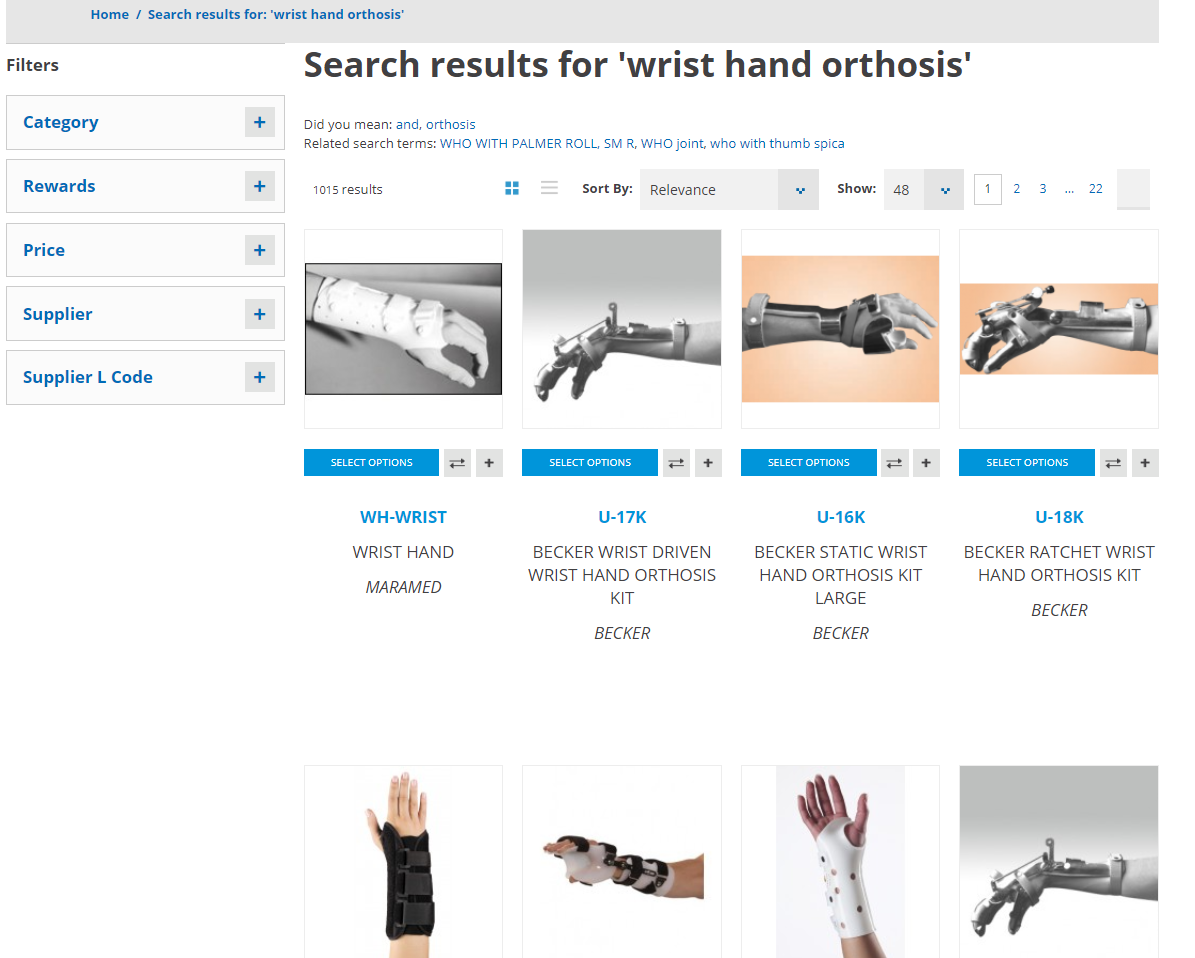Click related term WHO WITH PALMER ROLL

click(x=518, y=143)
